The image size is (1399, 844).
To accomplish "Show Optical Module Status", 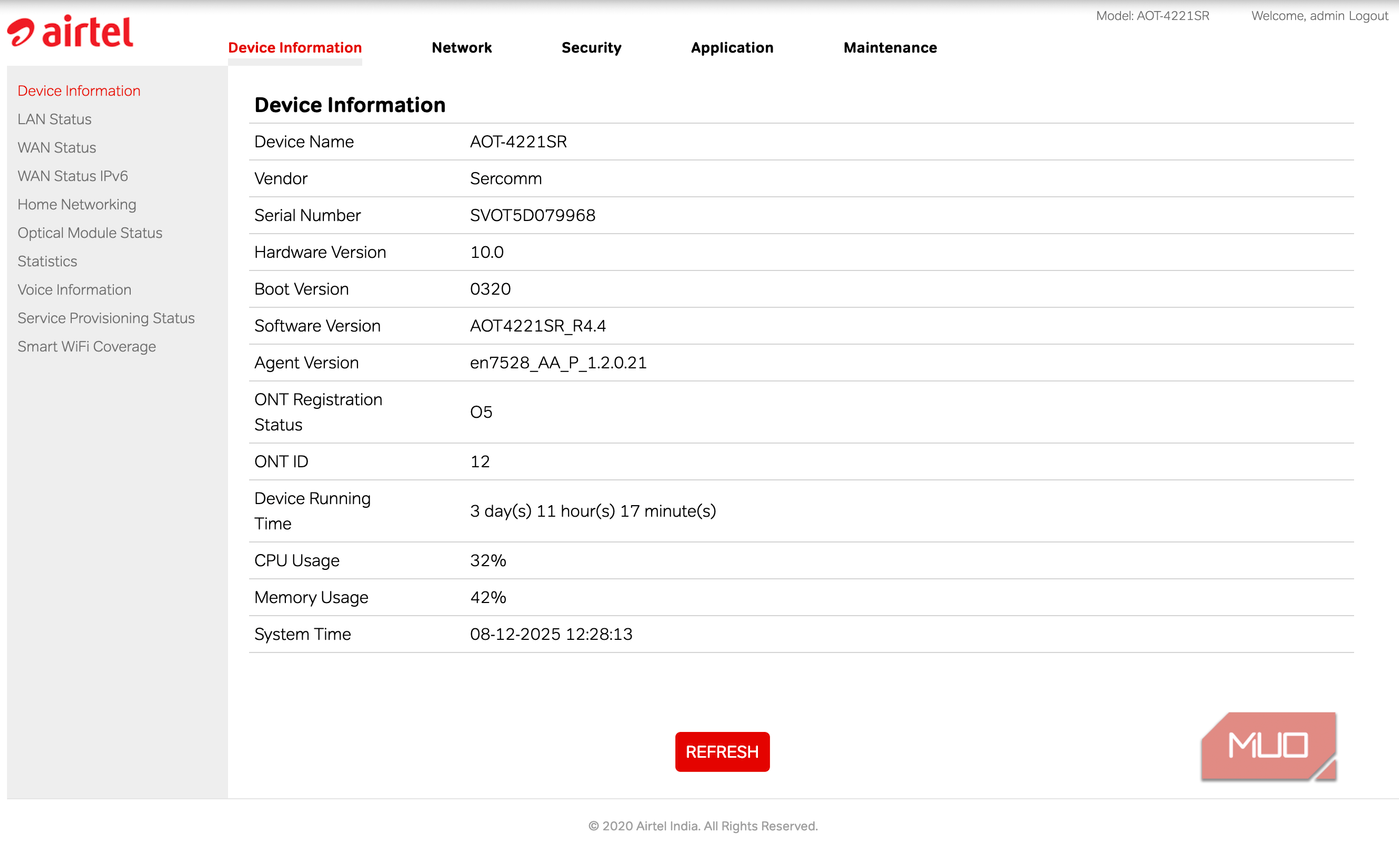I will point(90,233).
